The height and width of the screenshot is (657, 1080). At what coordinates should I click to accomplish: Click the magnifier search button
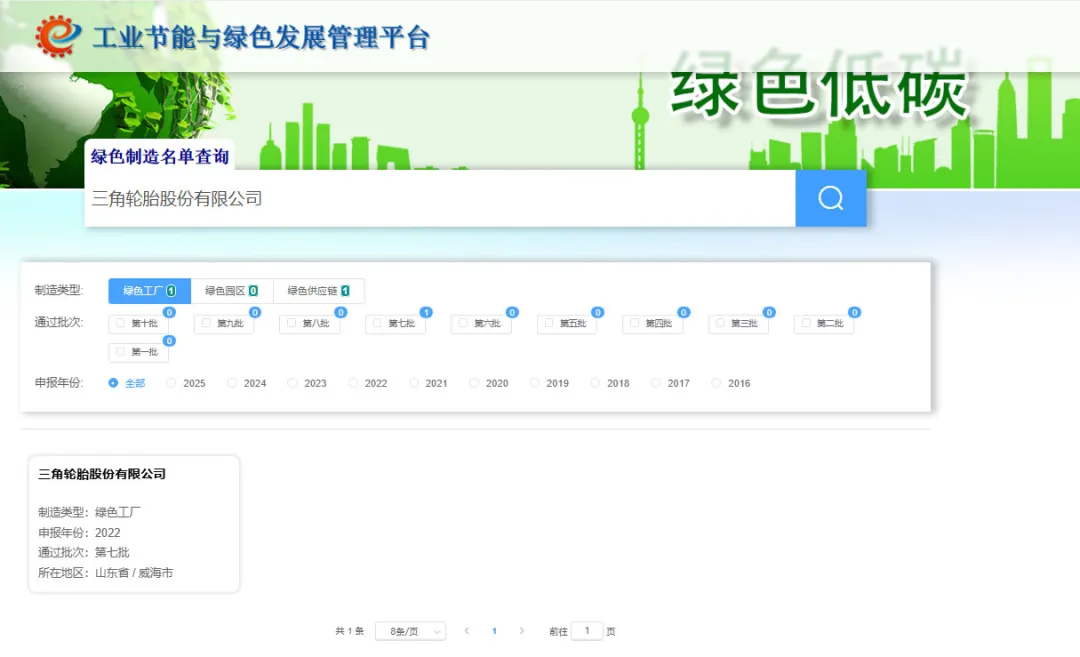click(830, 198)
